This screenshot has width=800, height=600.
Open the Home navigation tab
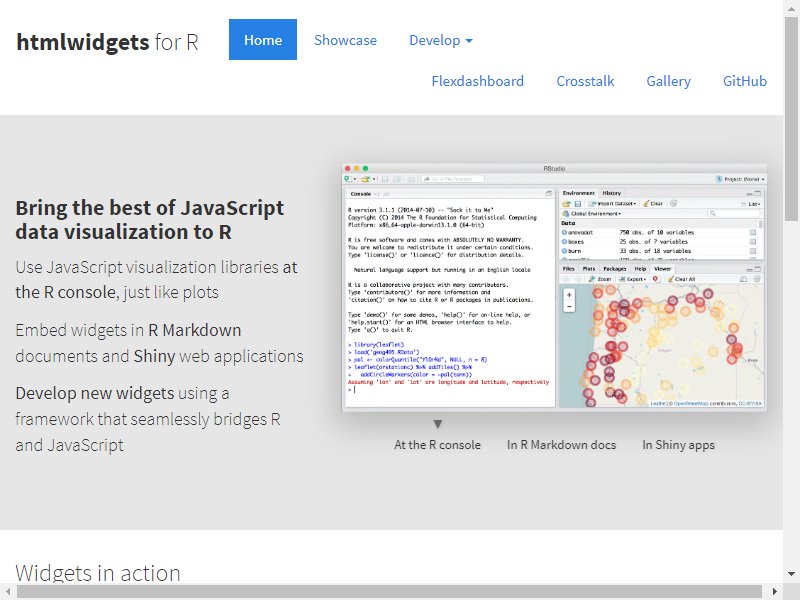click(x=263, y=40)
